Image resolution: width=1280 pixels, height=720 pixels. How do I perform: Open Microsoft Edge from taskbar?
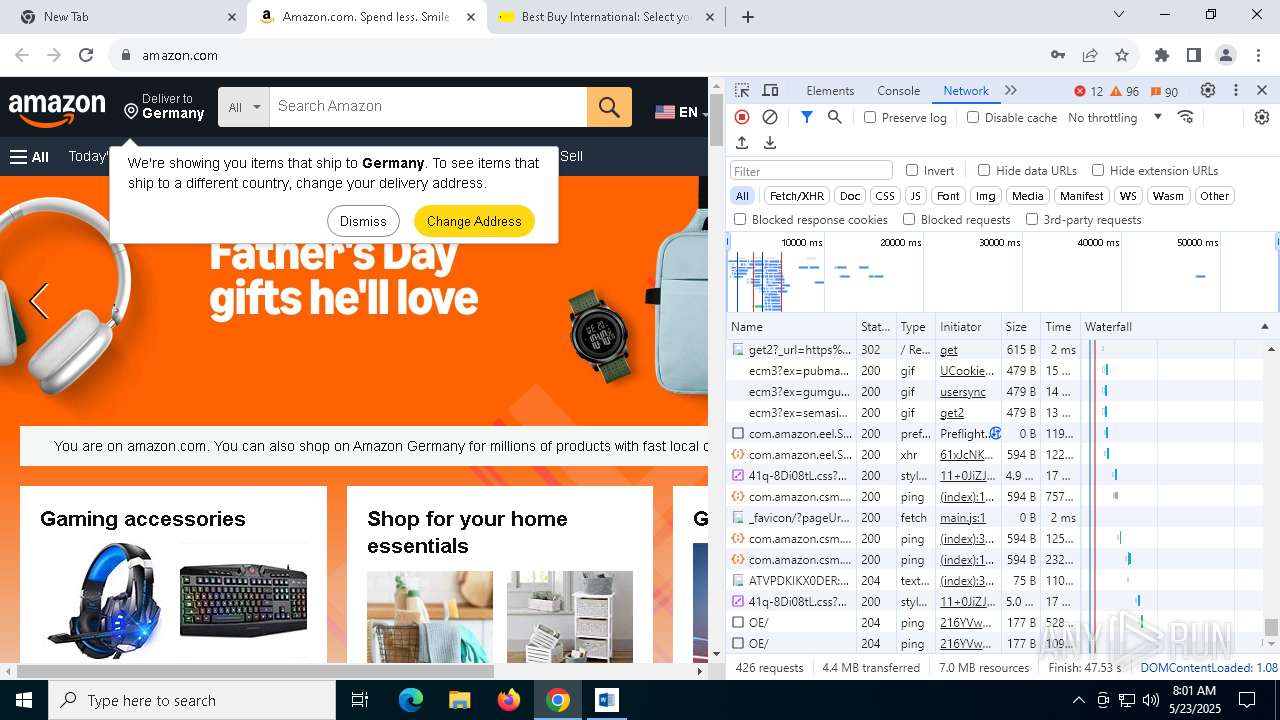click(x=411, y=700)
